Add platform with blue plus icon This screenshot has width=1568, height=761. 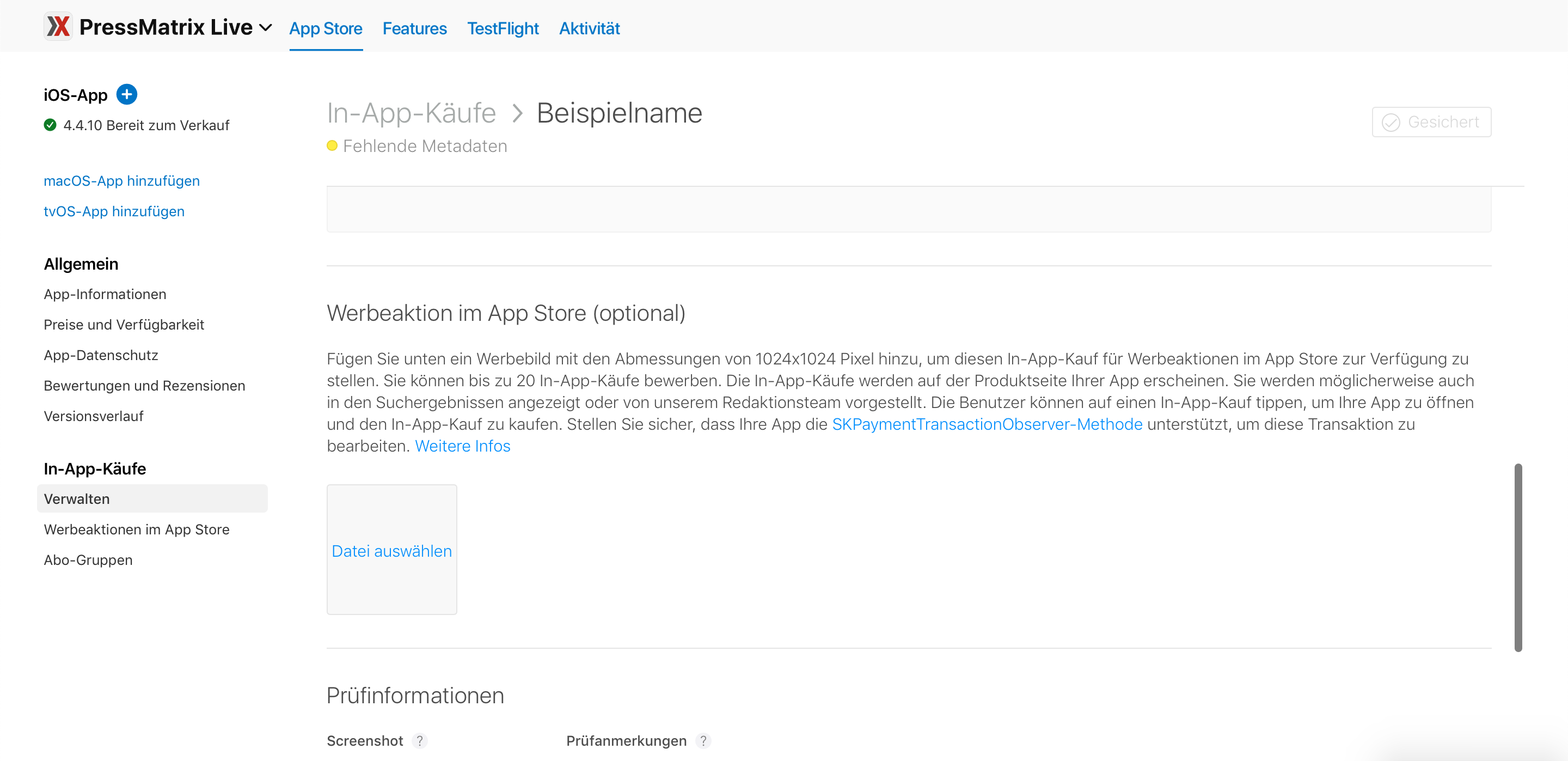[127, 94]
